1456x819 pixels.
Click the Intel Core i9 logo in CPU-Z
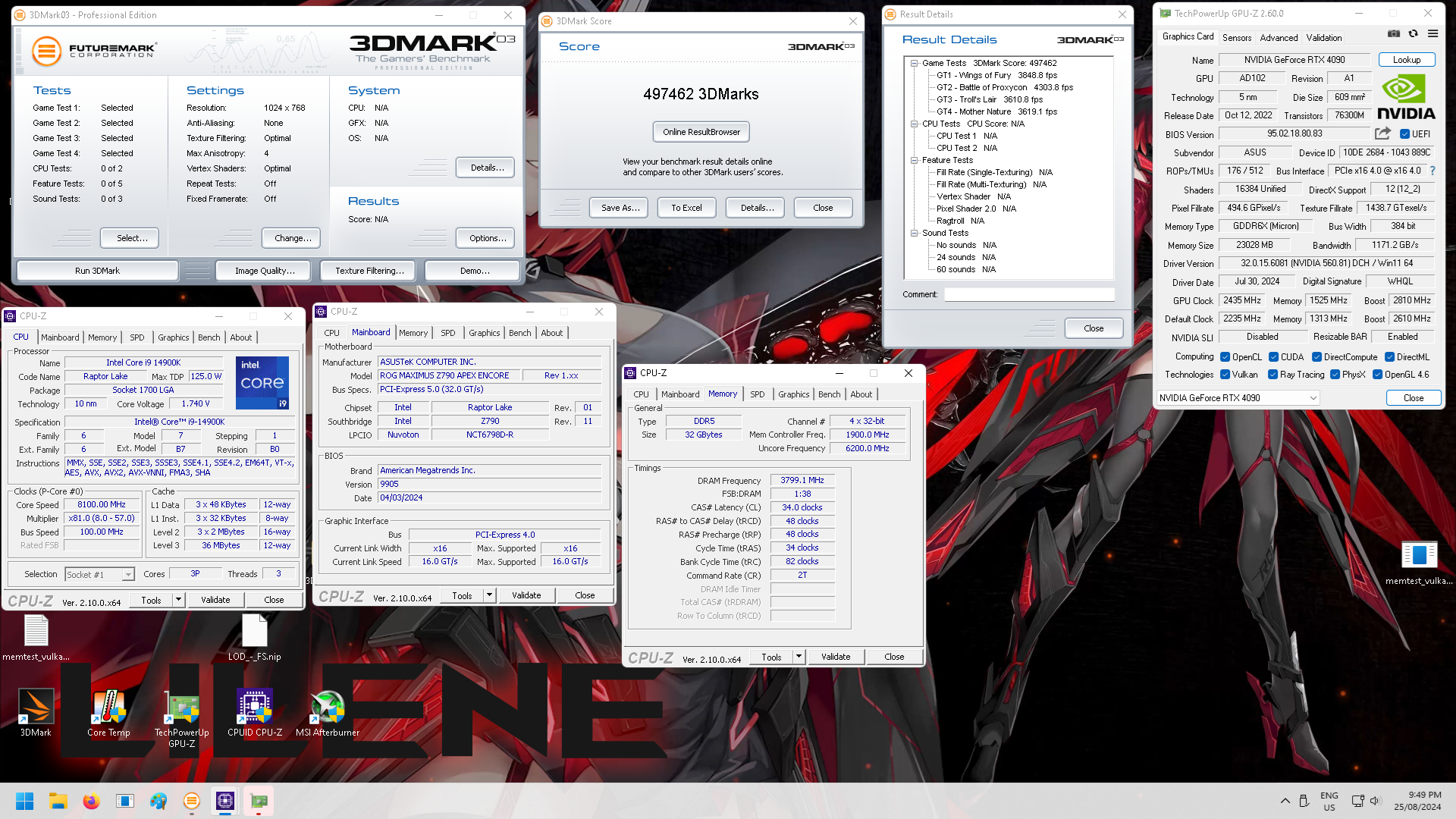click(262, 383)
